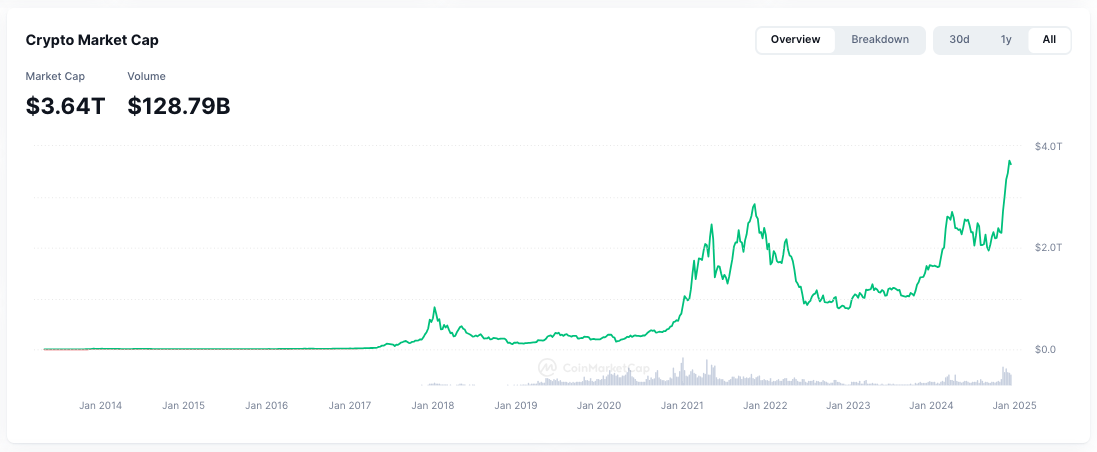Switch to the Overview tab
The height and width of the screenshot is (452, 1097).
coord(795,40)
